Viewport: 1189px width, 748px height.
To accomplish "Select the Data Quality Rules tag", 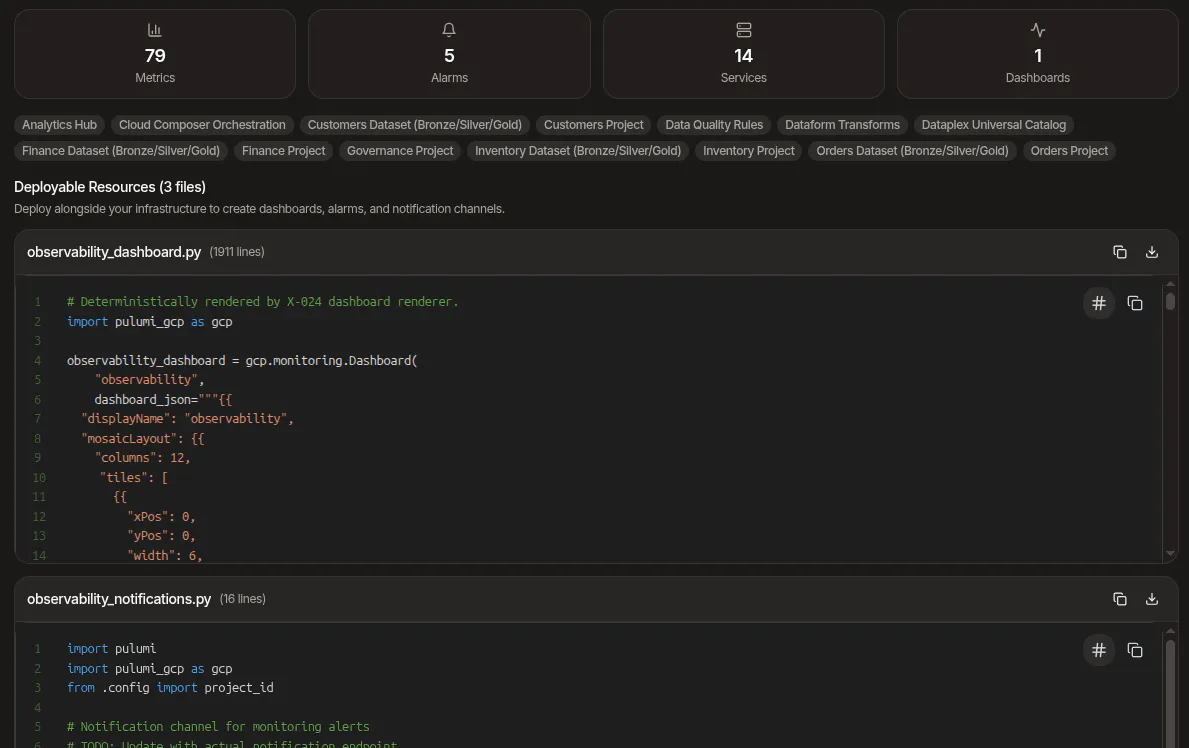I will tap(714, 124).
